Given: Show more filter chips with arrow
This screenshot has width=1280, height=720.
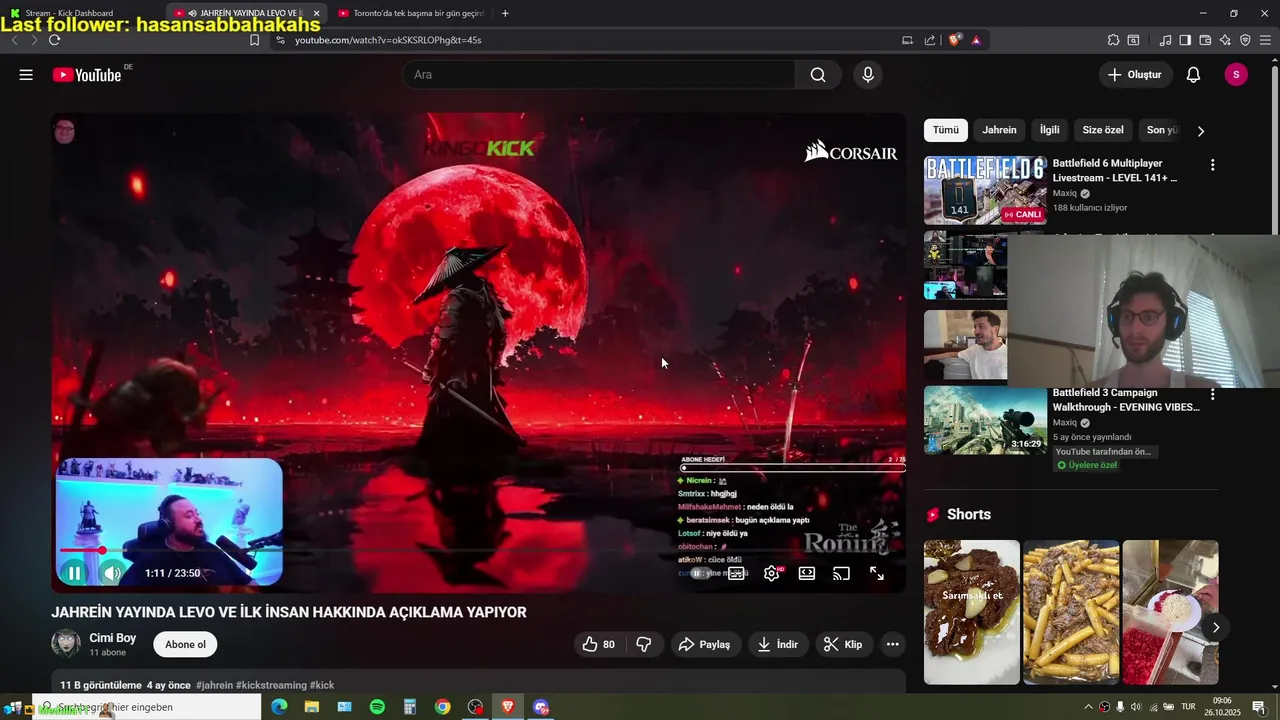Looking at the screenshot, I should [x=1201, y=131].
